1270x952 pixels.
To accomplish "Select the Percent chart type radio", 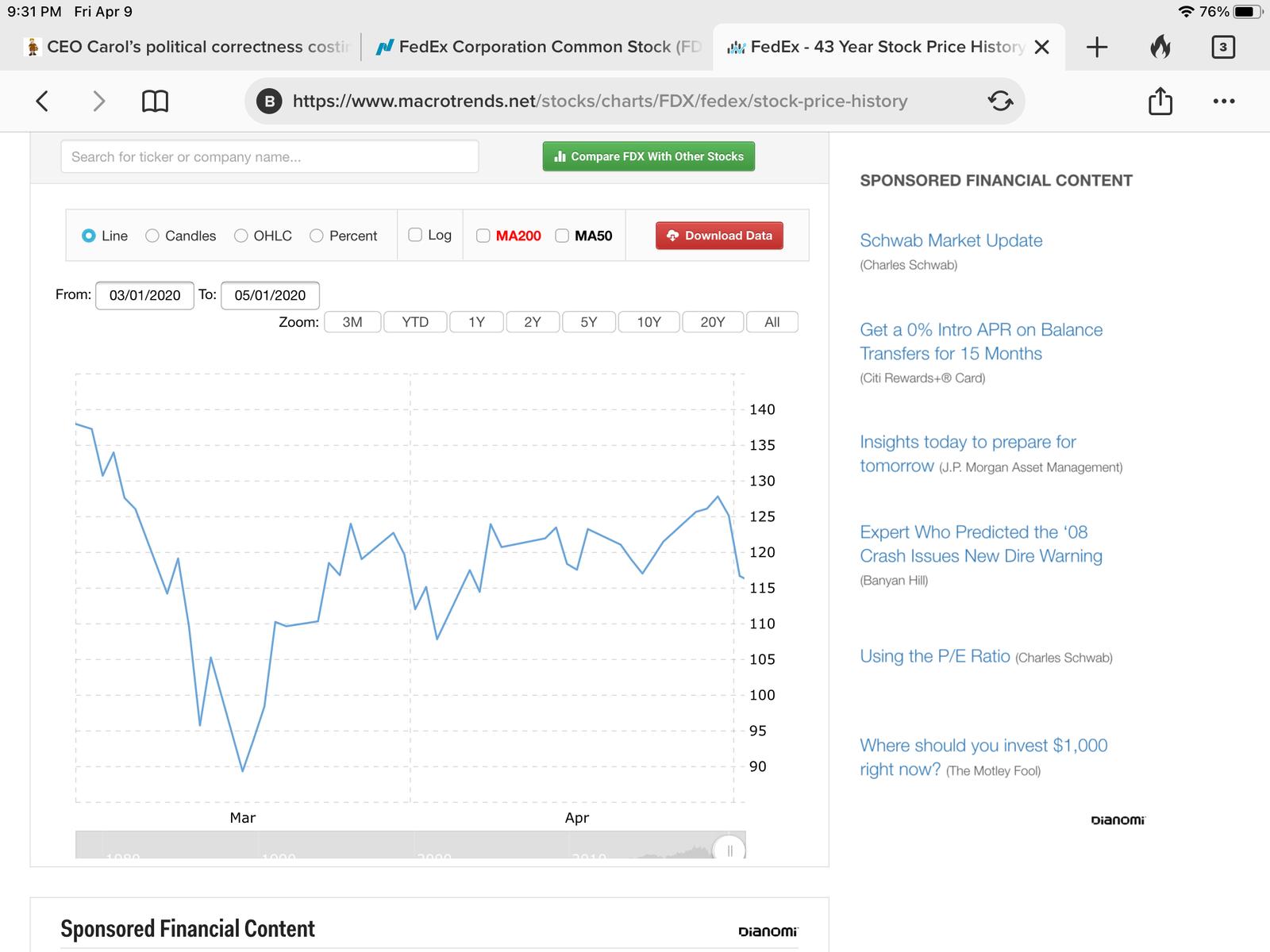I will 317,236.
